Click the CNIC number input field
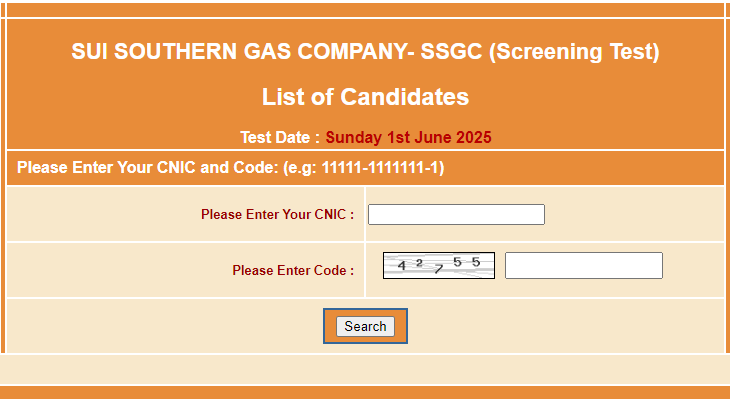This screenshot has width=733, height=399. point(456,214)
